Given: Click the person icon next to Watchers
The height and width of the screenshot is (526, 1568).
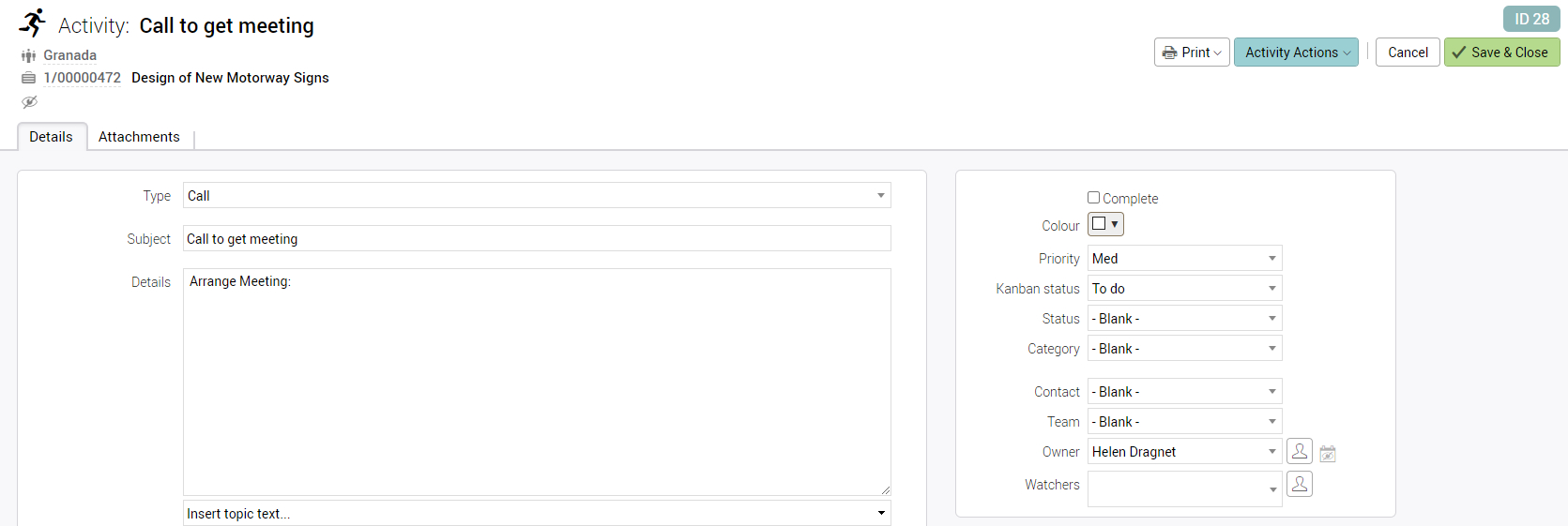Looking at the screenshot, I should click(1299, 485).
